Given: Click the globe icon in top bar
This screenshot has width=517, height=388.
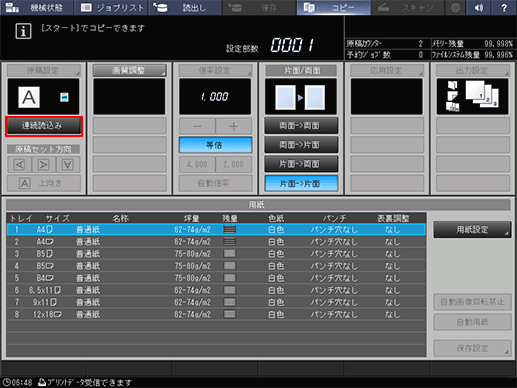Looking at the screenshot, I should [455, 8].
